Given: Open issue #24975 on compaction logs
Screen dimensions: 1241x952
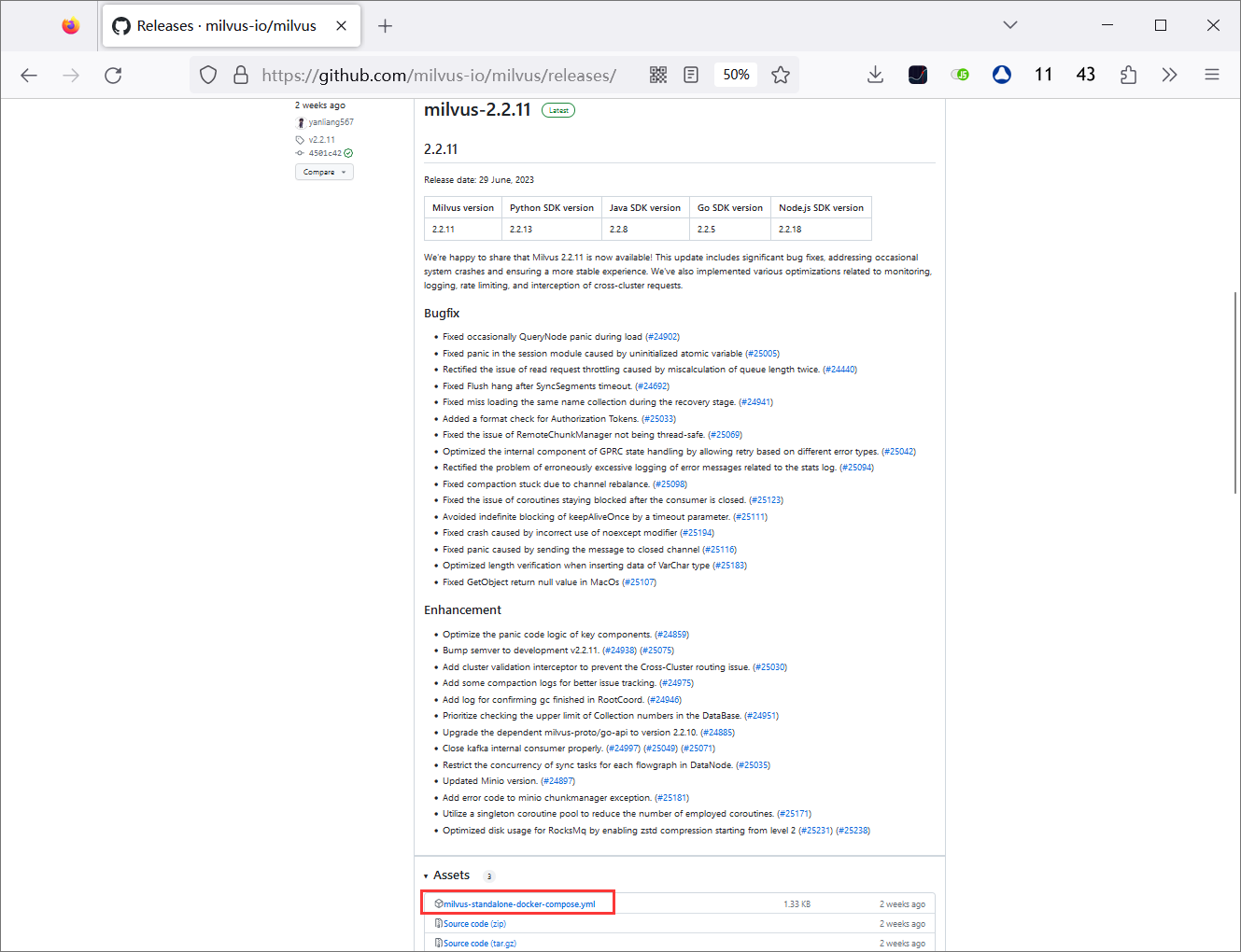Looking at the screenshot, I should [x=677, y=683].
